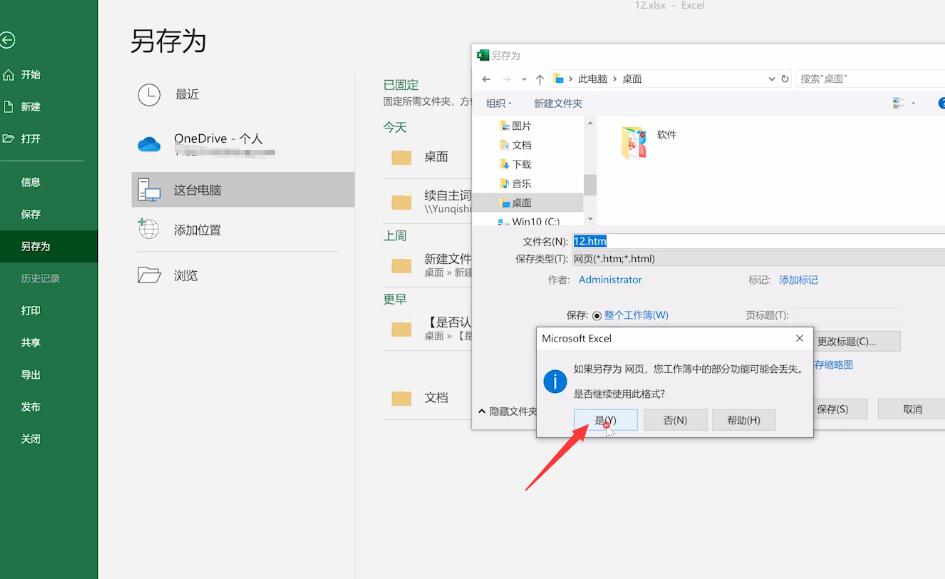Click 此电脑 in the address breadcrumb
This screenshot has width=945, height=579.
click(592, 79)
